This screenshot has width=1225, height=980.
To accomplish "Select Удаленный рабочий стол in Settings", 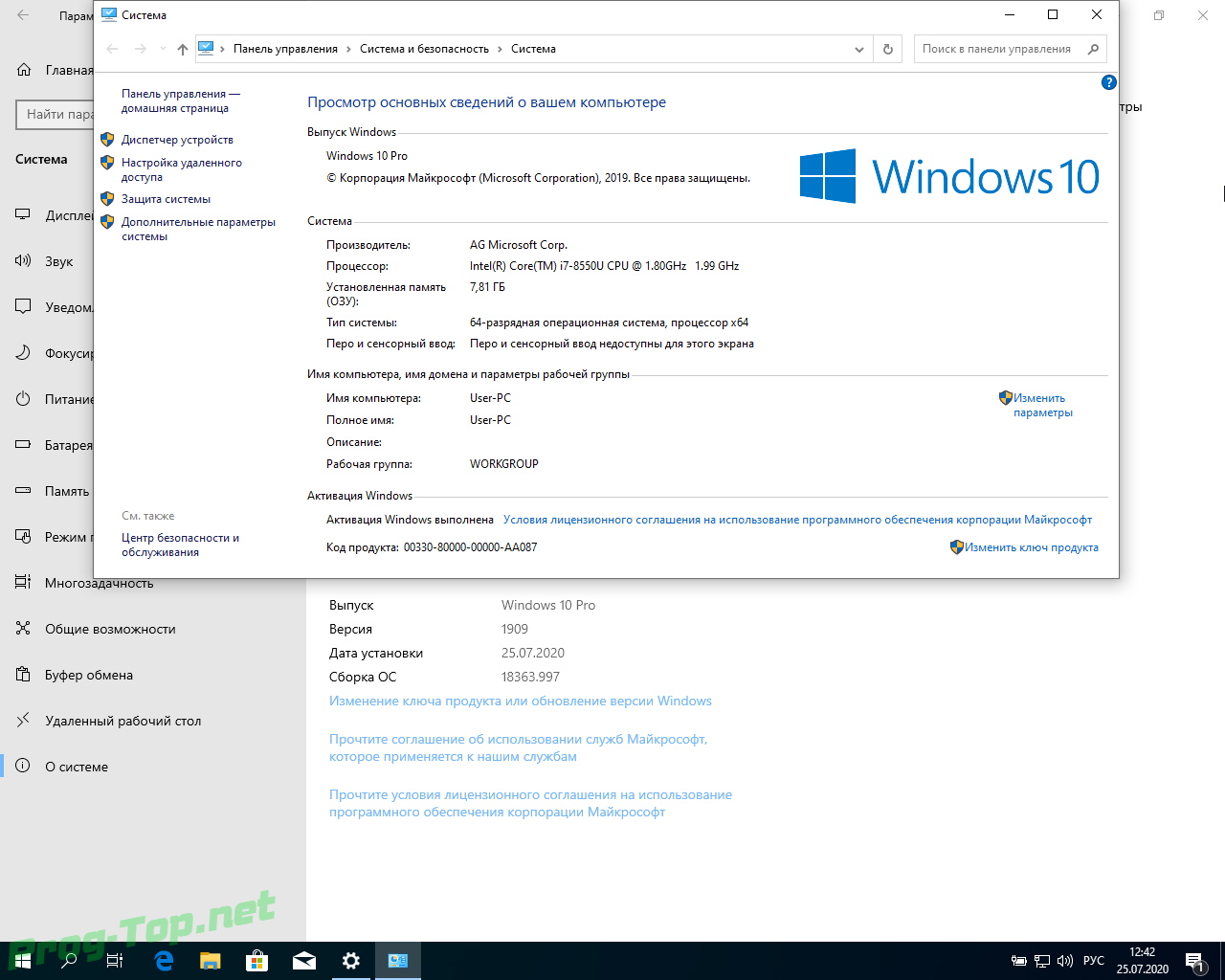I will tap(122, 721).
